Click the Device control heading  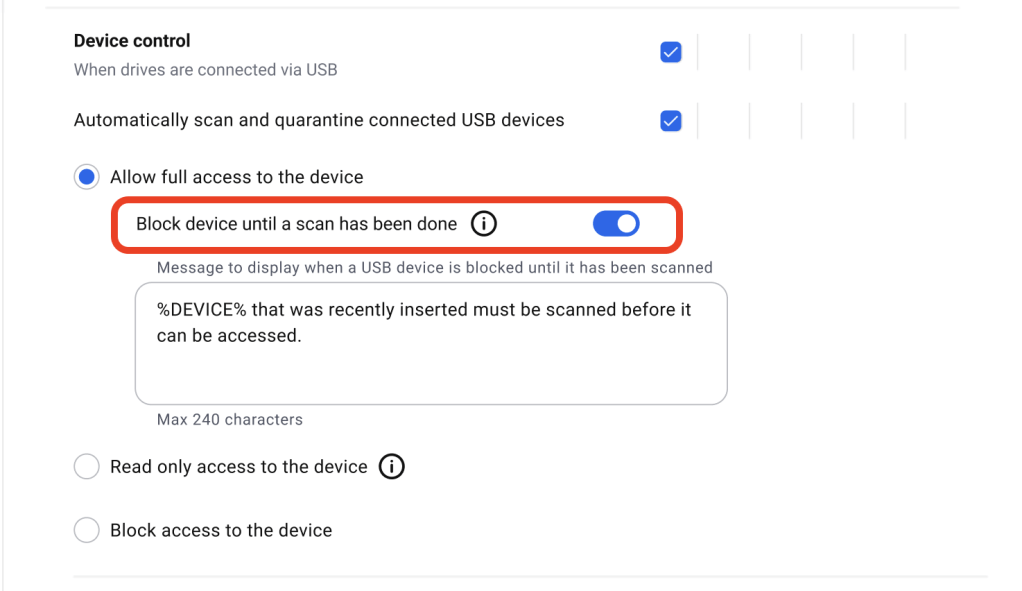(132, 41)
